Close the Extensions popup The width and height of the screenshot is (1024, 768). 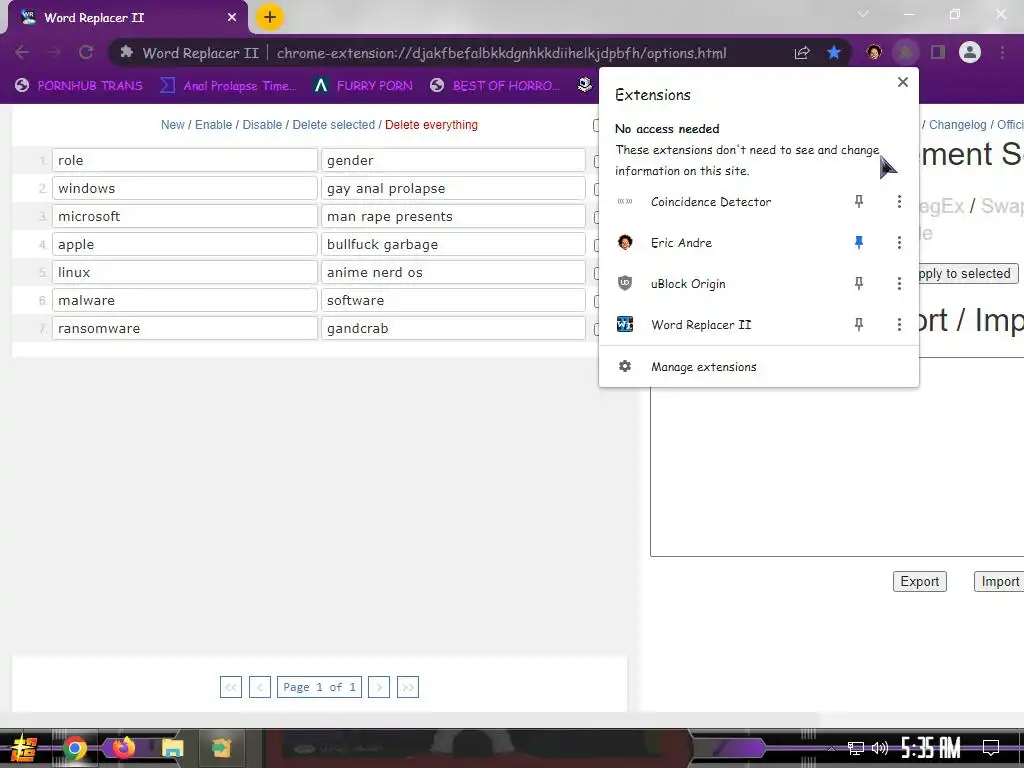pos(903,82)
